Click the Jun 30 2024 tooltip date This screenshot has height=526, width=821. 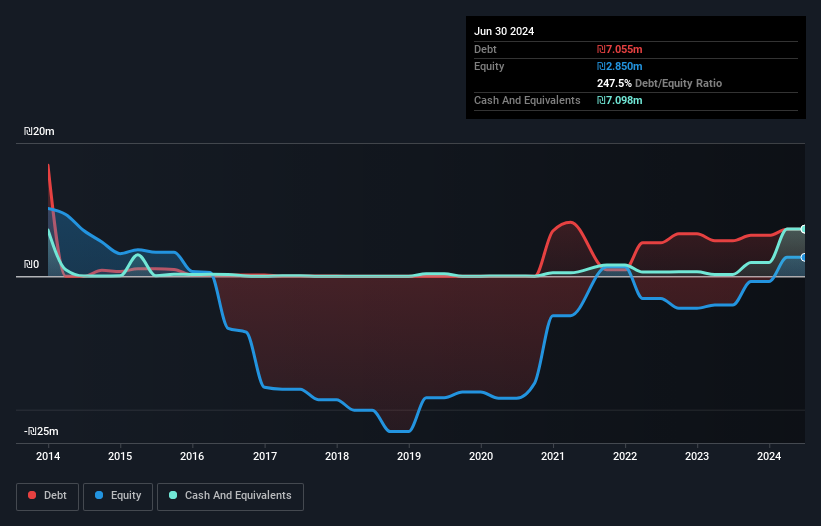tap(504, 31)
